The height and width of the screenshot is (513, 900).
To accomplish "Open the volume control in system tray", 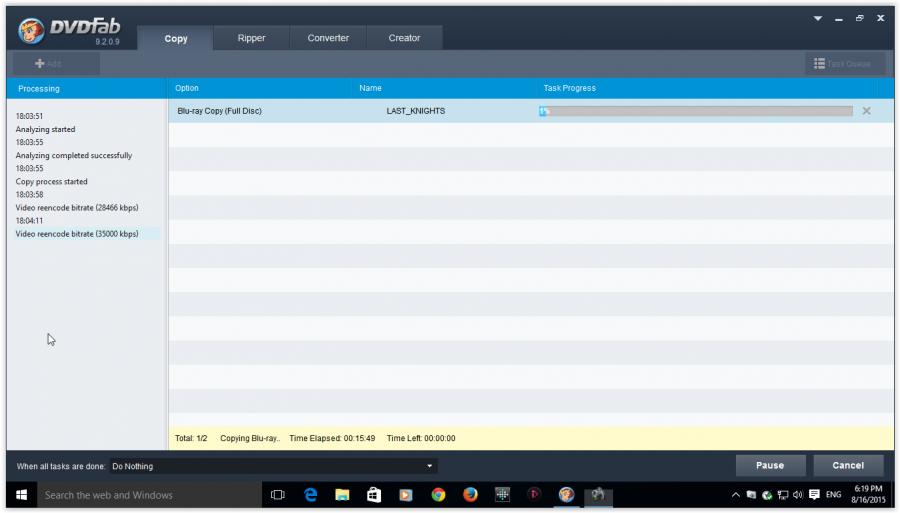I will tap(798, 495).
